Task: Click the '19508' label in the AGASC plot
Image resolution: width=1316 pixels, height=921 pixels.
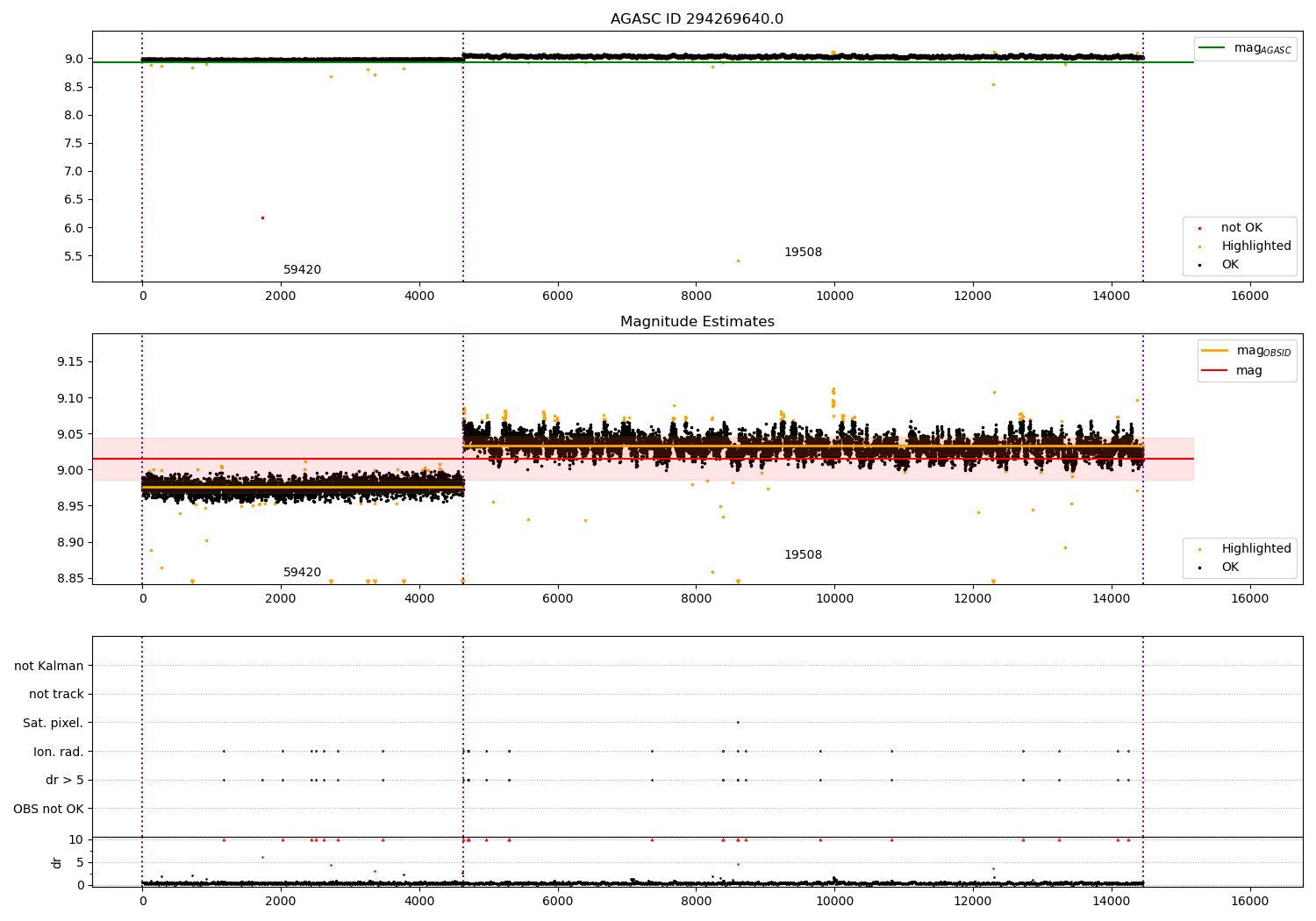Action: (x=803, y=253)
